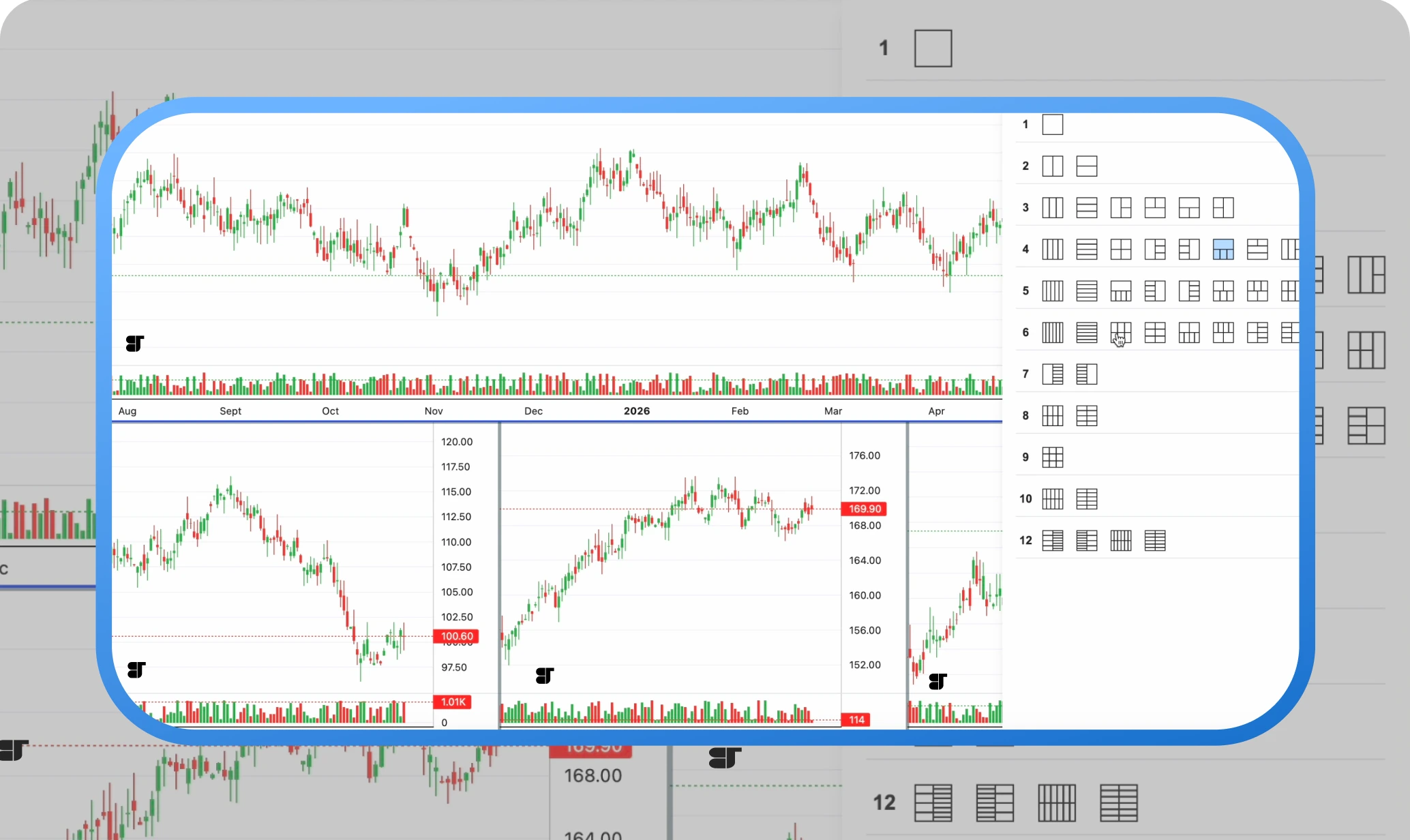Select the six-chart grid layout under the cursor
This screenshot has width=1410, height=840.
click(1121, 333)
